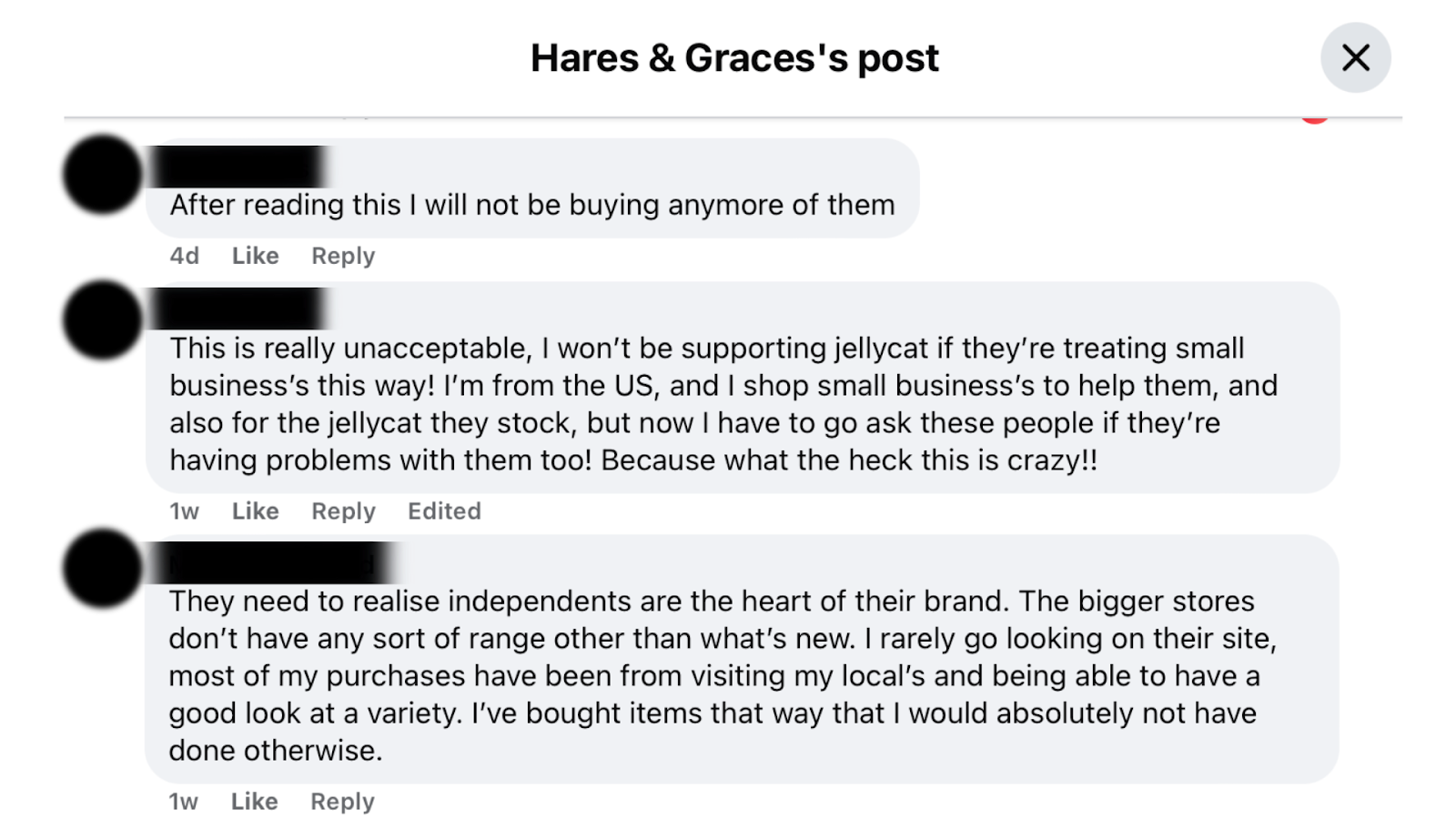Click avatar beside the 'really unacceptable' comment
This screenshot has width=1456, height=819.
pos(103,319)
